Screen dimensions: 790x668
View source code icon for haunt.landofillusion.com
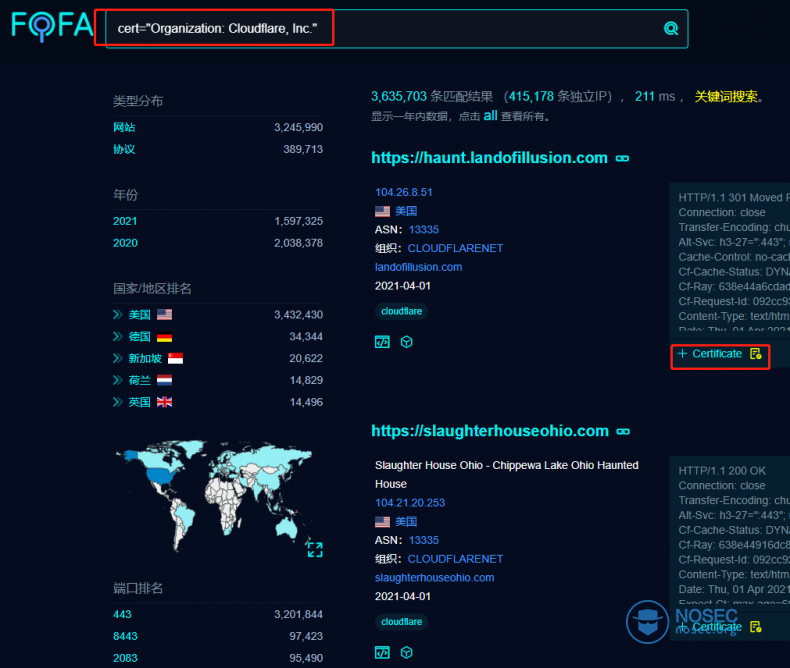[x=382, y=343]
